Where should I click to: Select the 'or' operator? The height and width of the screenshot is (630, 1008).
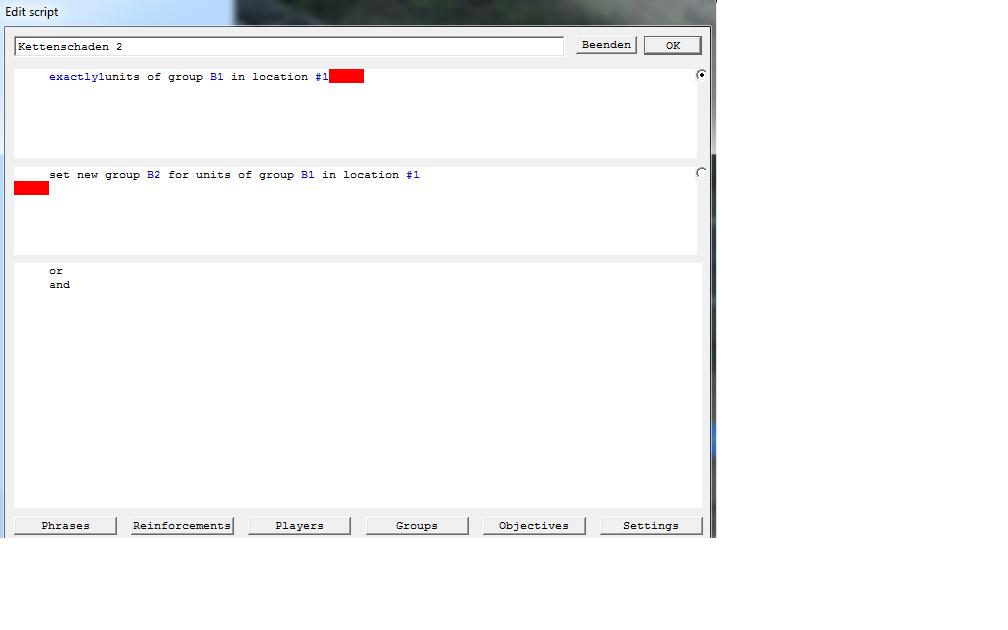[56, 271]
